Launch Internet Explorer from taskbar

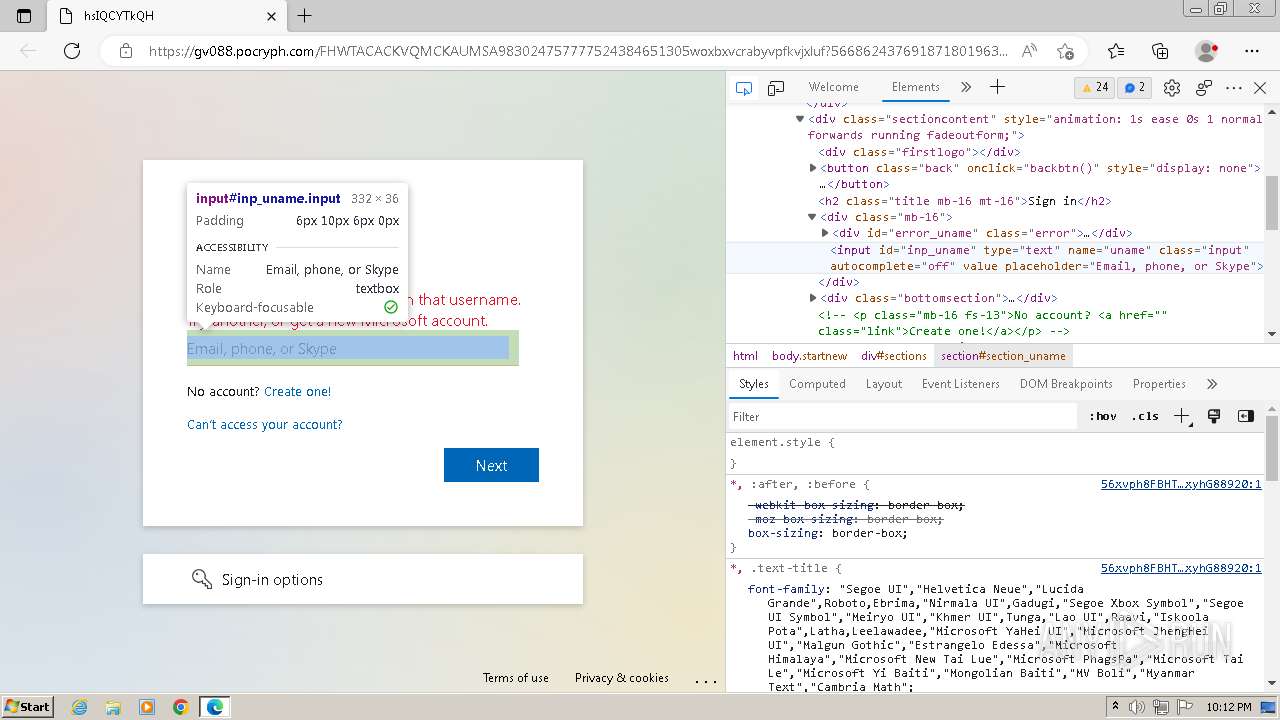tap(80, 707)
